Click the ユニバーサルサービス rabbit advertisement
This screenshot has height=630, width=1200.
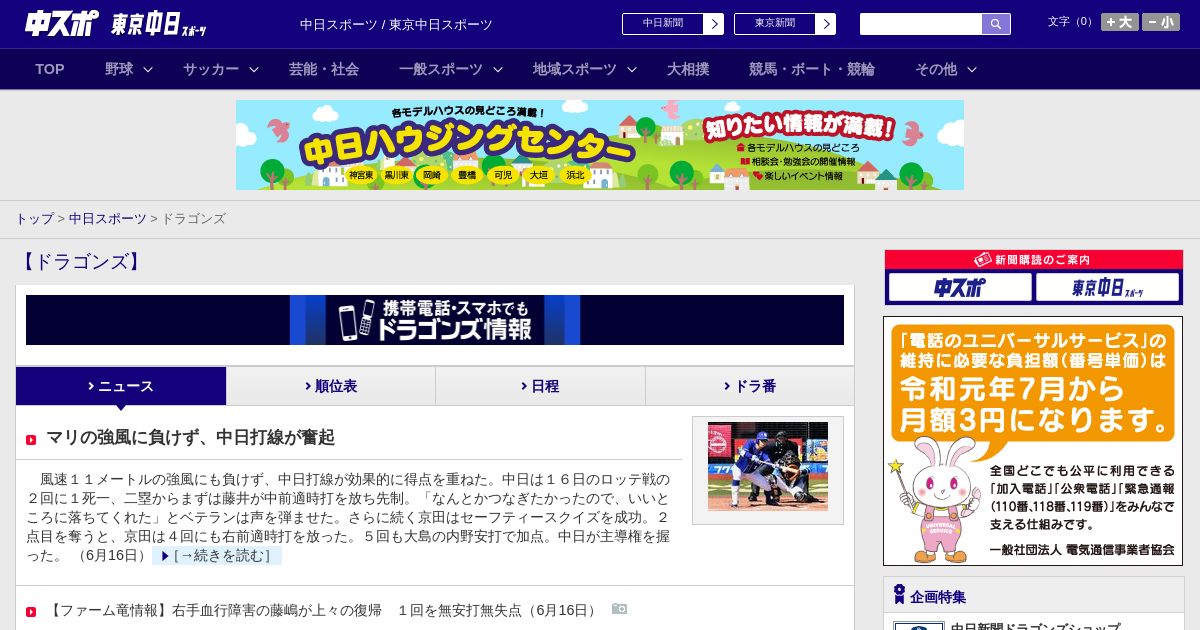tap(1033, 441)
